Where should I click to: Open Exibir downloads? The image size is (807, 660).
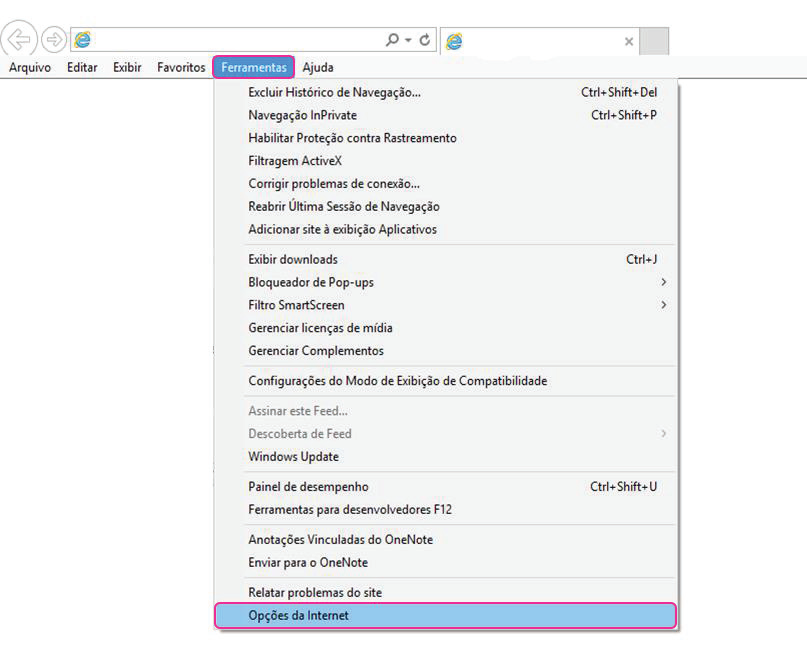pyautogui.click(x=293, y=259)
